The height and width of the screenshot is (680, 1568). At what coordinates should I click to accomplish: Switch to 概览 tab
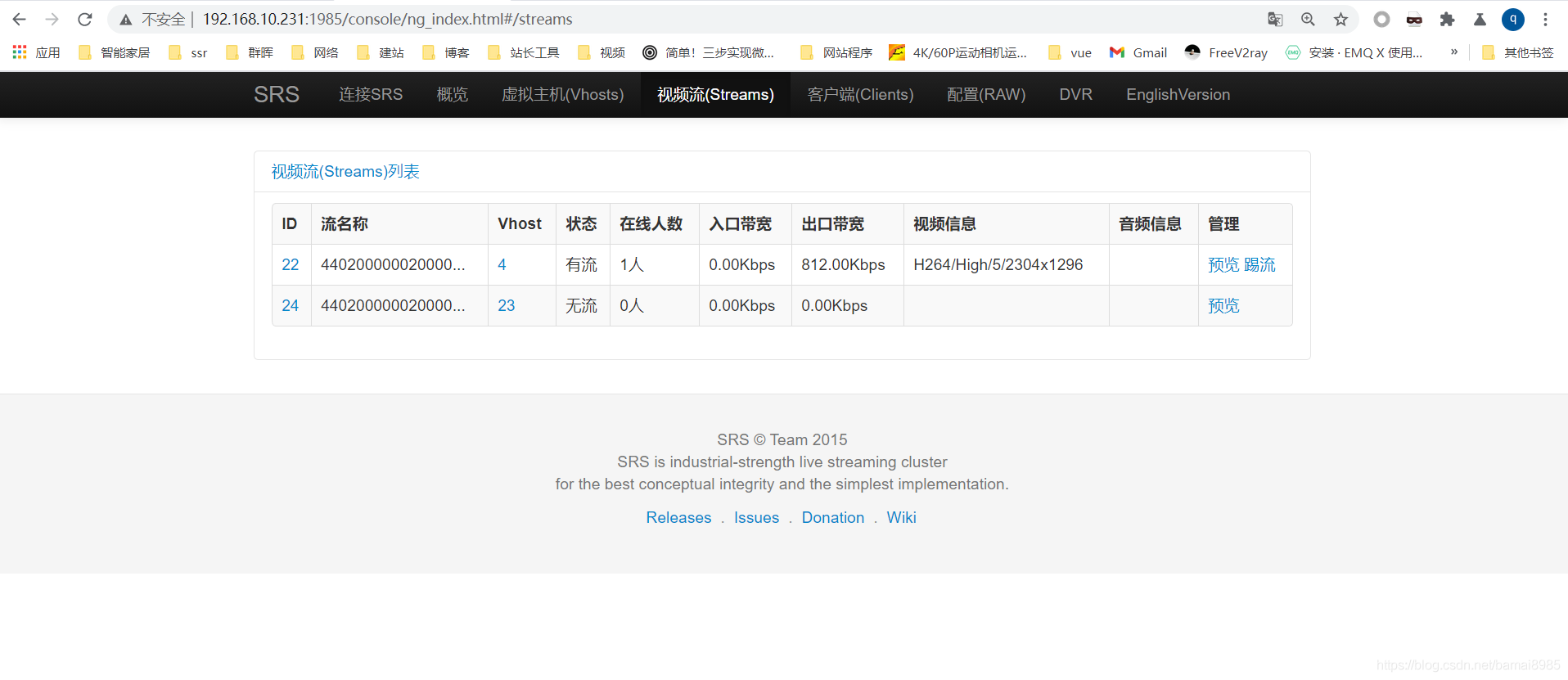click(x=453, y=94)
